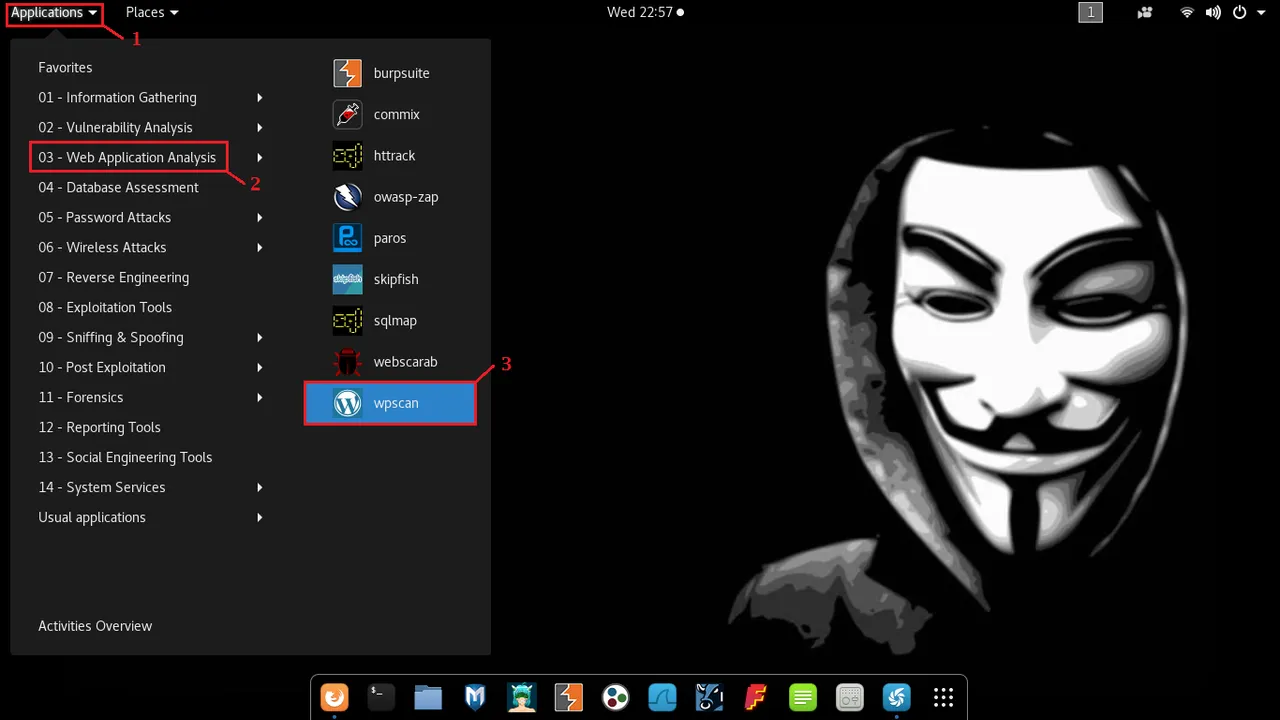1280x720 pixels.
Task: Expand 09 - Sniffing & Spoofing submenu arrow
Action: [260, 337]
